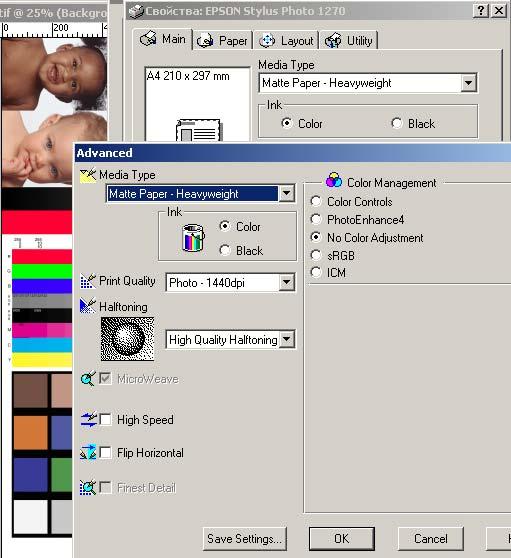Click the Finest Detail icon

point(88,487)
